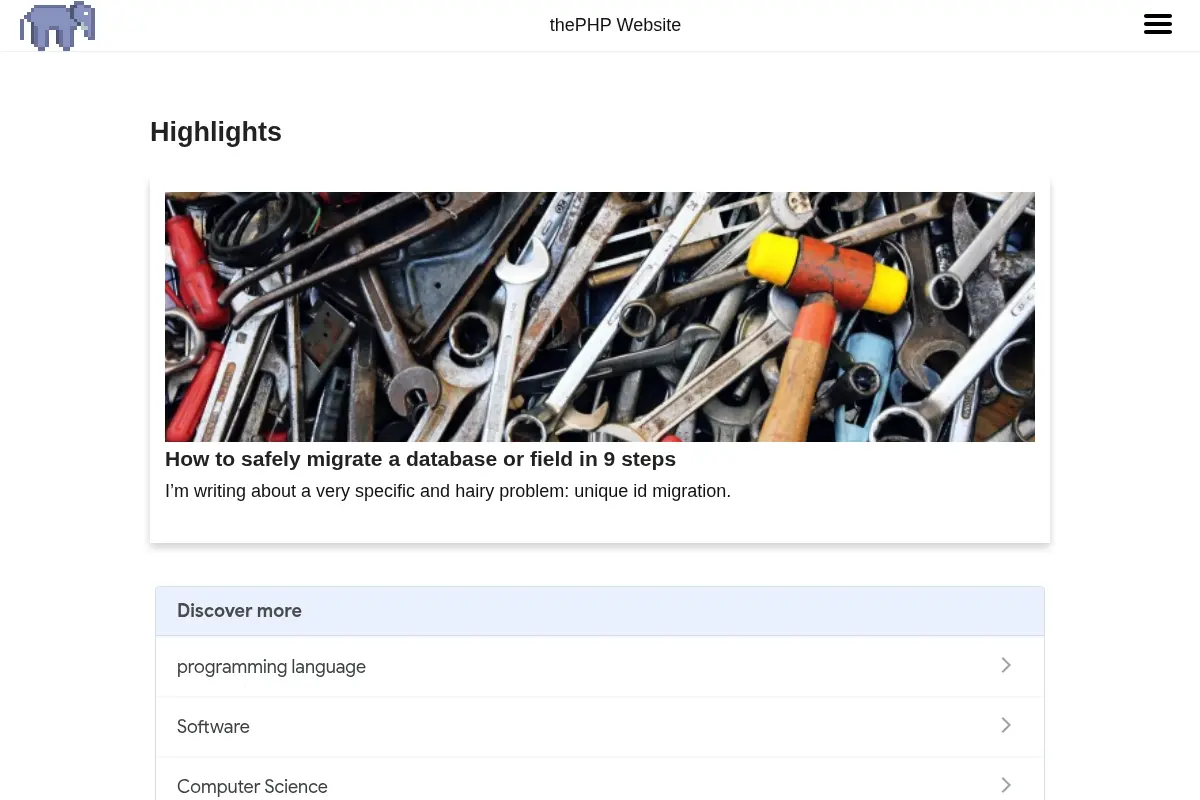Open the tools photo article image

[x=600, y=317]
